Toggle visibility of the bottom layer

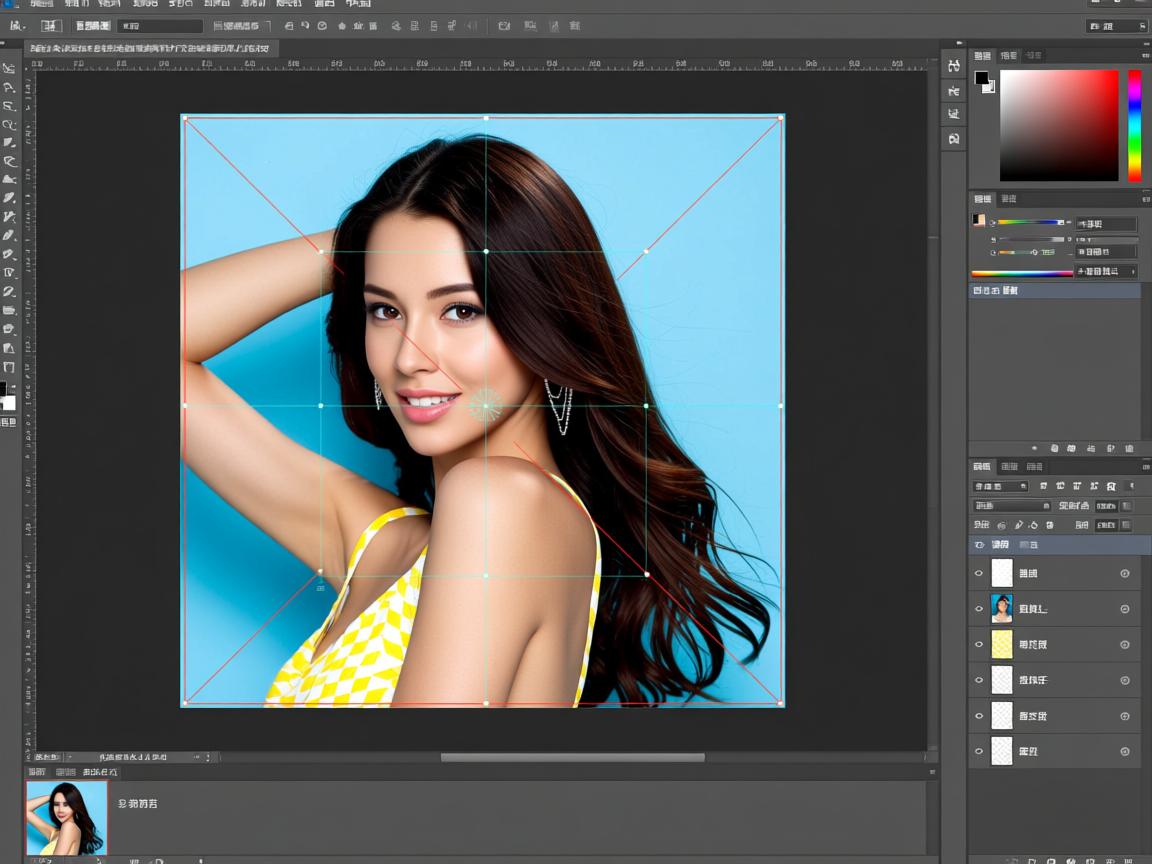979,752
